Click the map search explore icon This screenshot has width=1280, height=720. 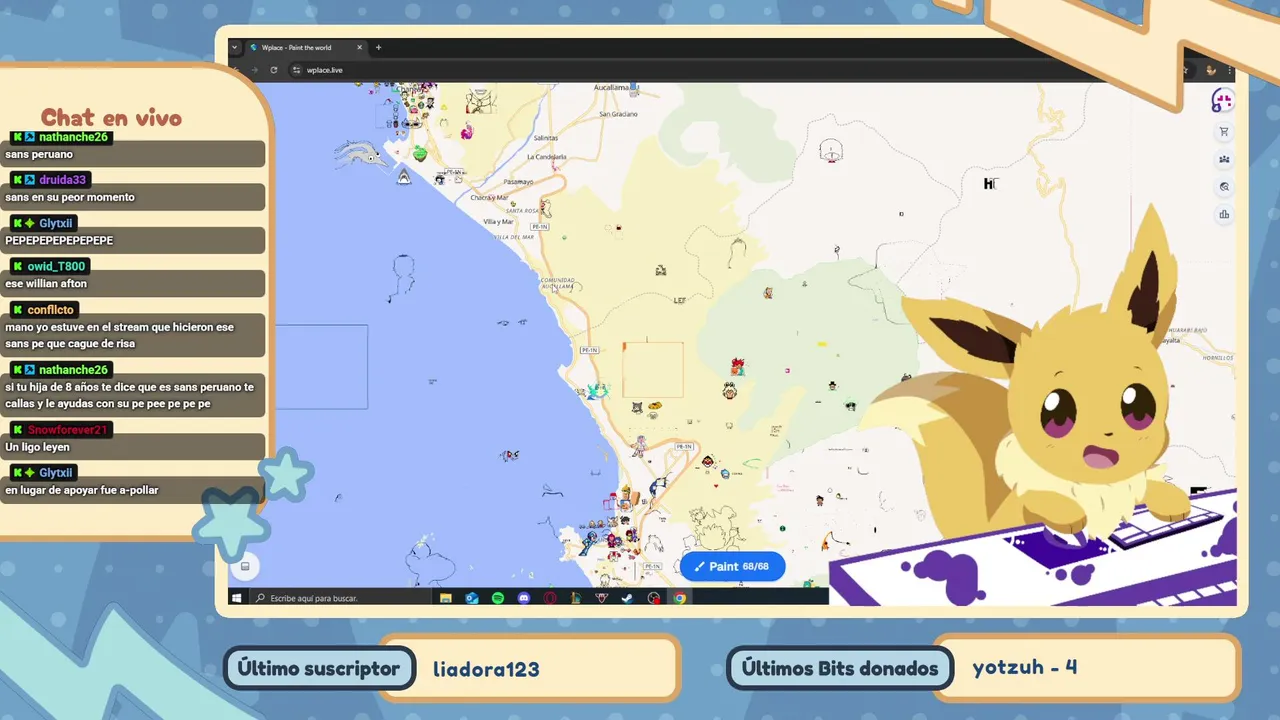click(x=1224, y=187)
